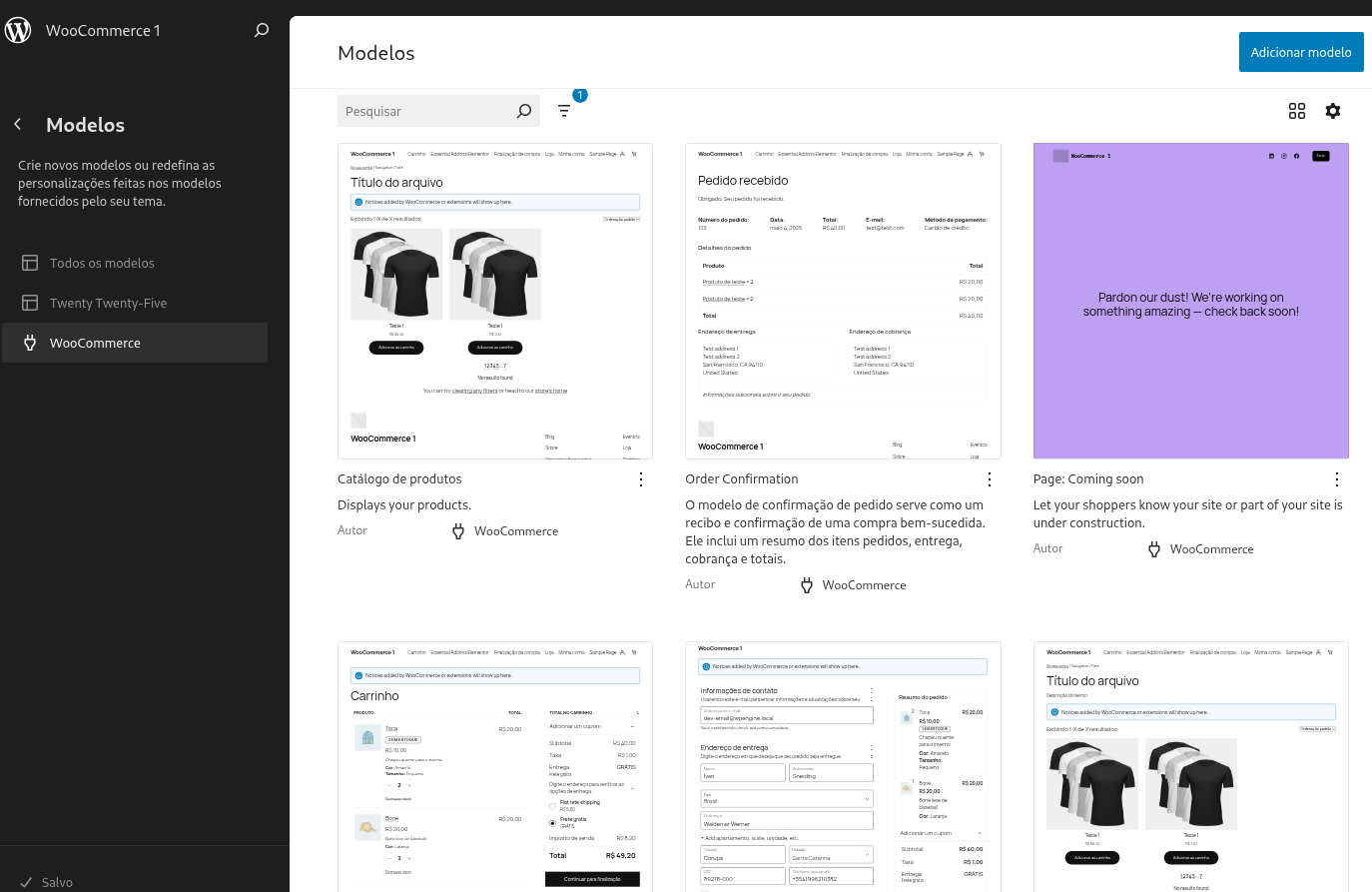1372x892 pixels.
Task: Click the 'Displays your products.' description
Action: [404, 505]
